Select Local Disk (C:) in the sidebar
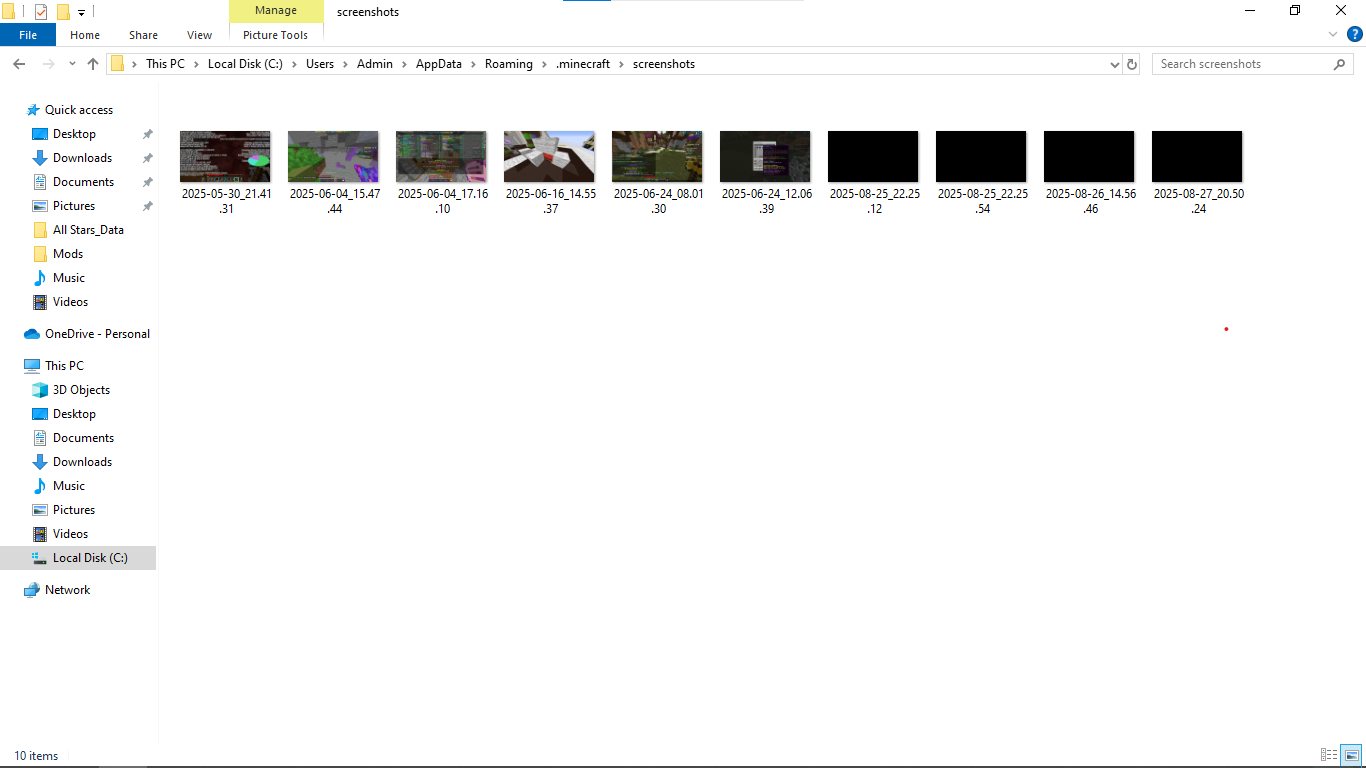Image resolution: width=1366 pixels, height=768 pixels. [78, 558]
